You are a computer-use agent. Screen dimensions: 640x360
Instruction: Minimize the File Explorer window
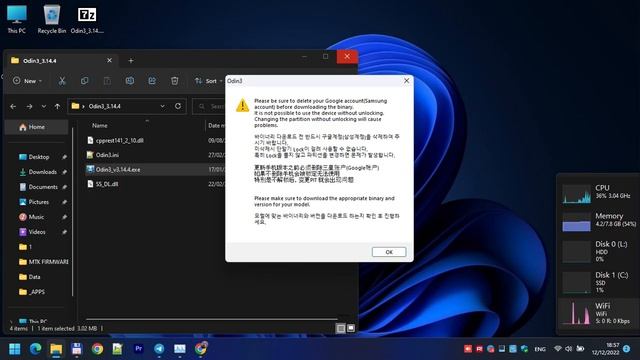[x=304, y=56]
